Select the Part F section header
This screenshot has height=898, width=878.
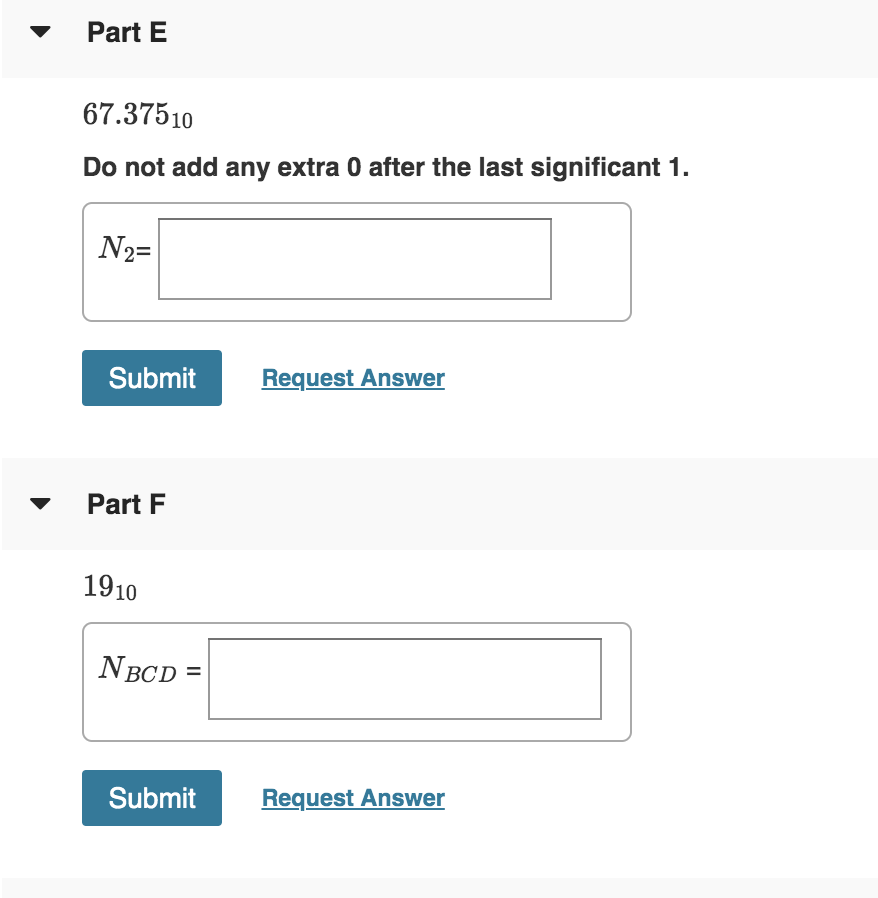pyautogui.click(x=127, y=504)
